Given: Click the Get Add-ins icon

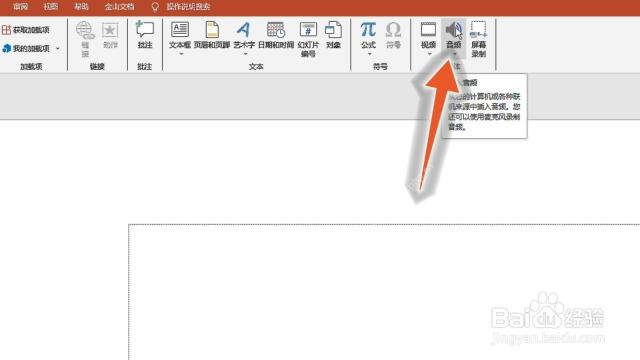Looking at the screenshot, I should coord(6,30).
